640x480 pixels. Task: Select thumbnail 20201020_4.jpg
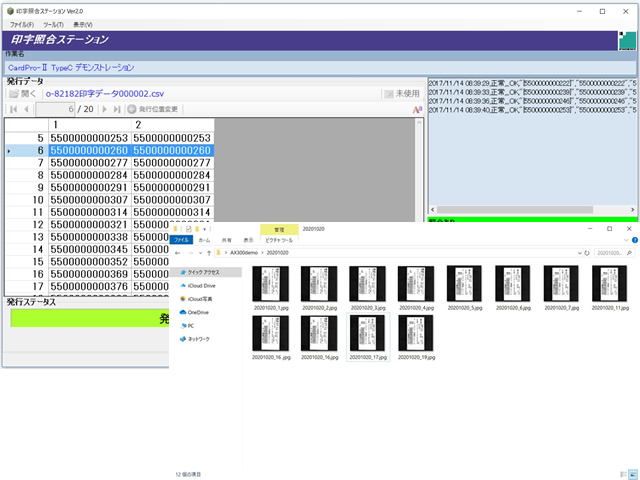(x=416, y=288)
